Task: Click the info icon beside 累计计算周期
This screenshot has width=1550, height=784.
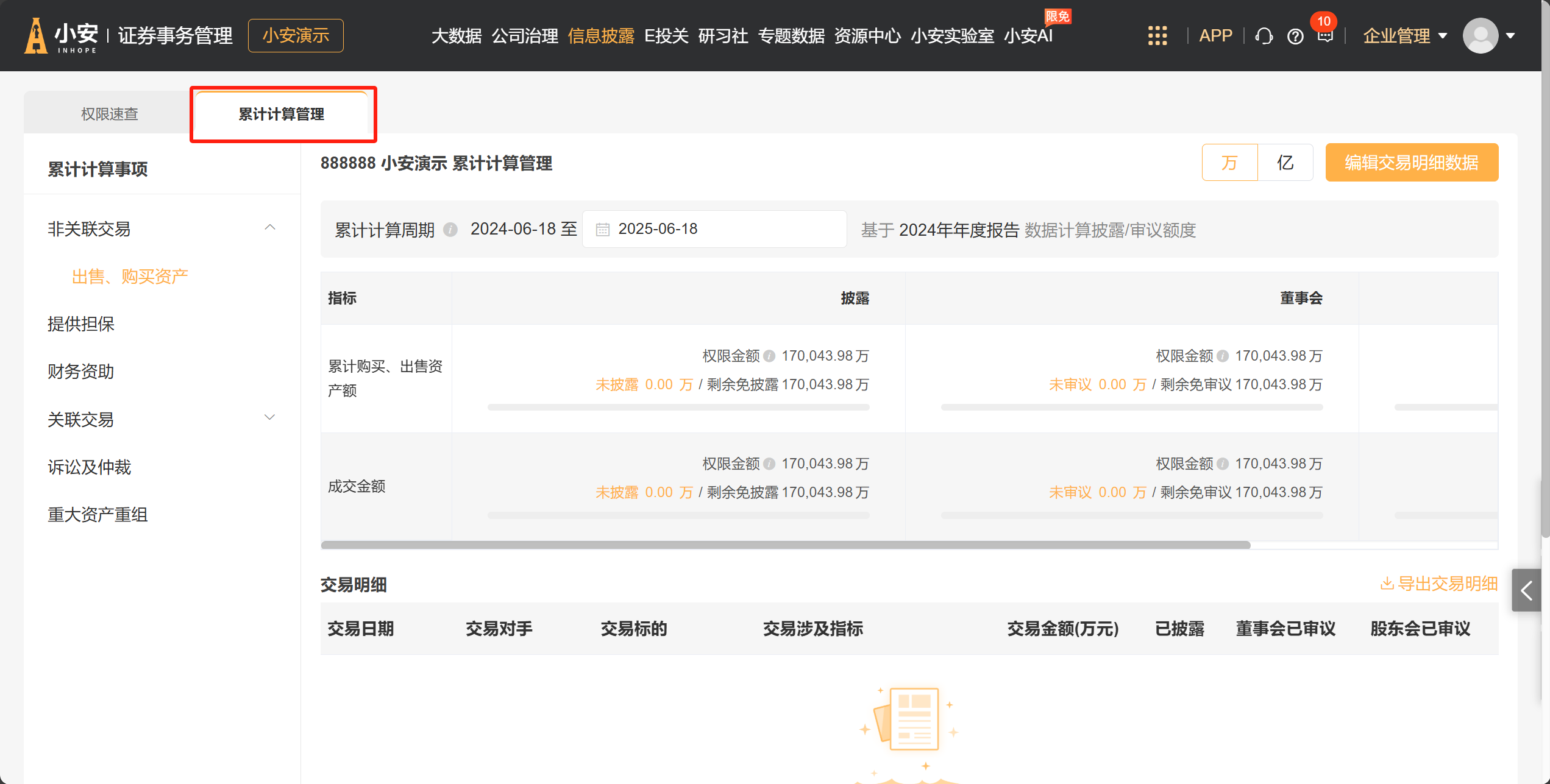Action: point(450,230)
